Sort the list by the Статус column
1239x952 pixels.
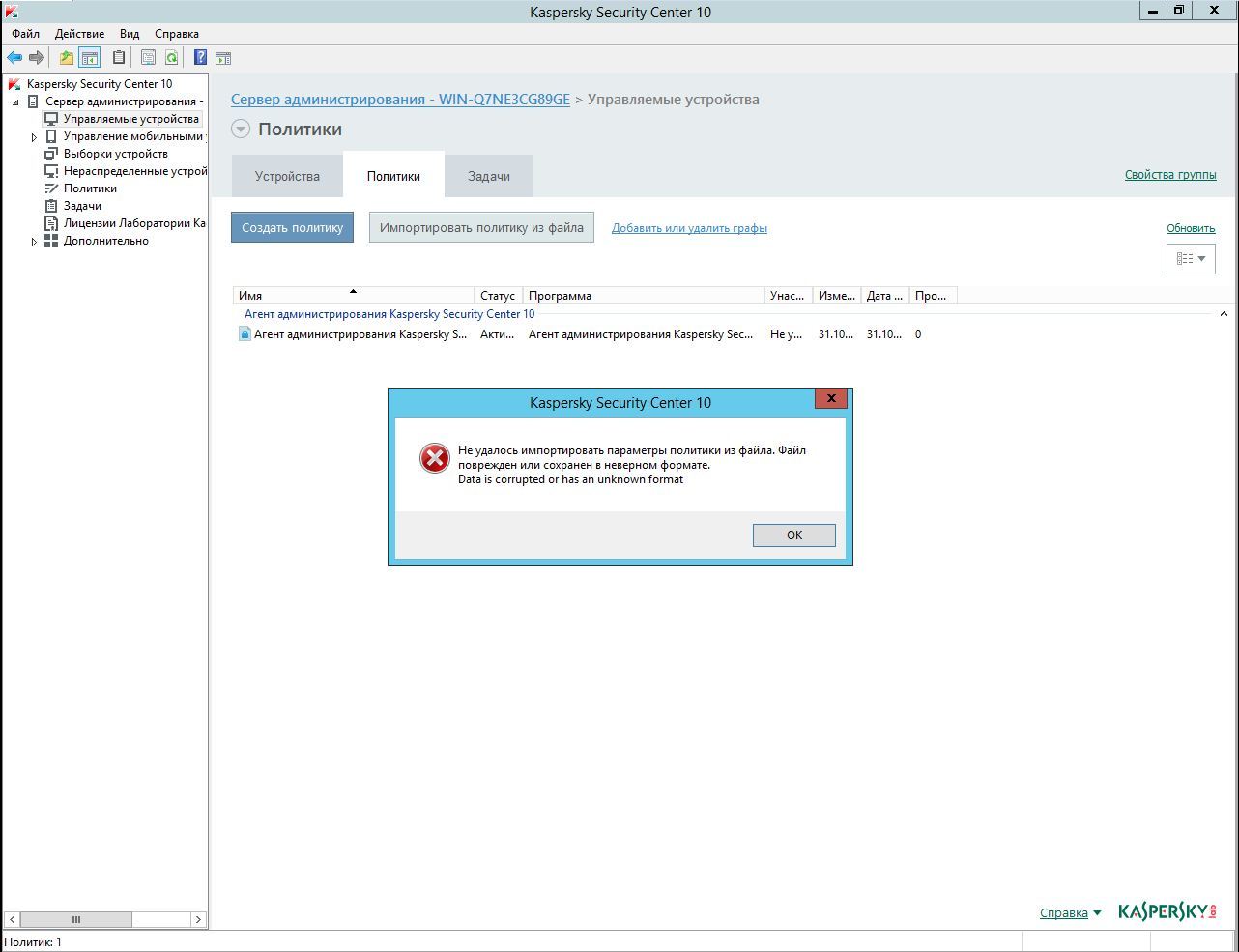coord(499,296)
